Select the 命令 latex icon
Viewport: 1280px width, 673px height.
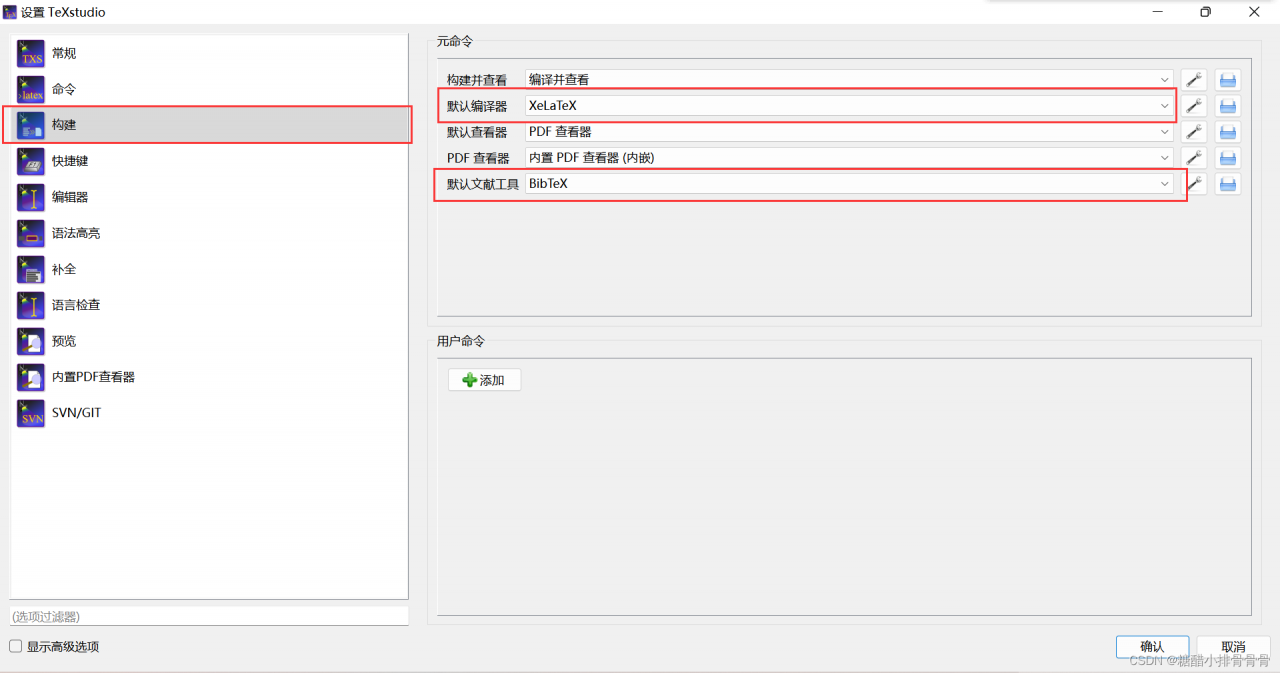[x=31, y=89]
